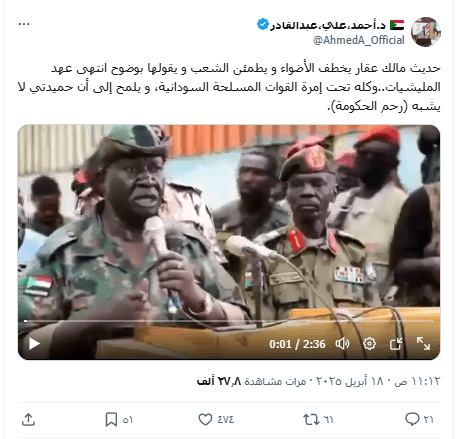This screenshot has width=466, height=439.
Task: Seek along the video progress bar
Action: [x=229, y=321]
